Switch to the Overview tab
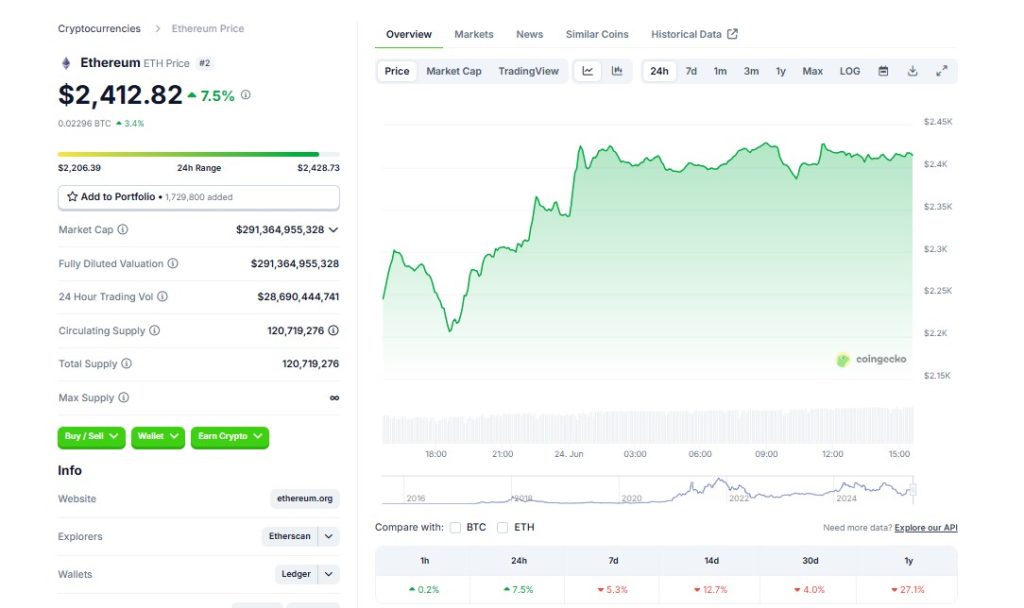This screenshot has width=1024, height=608. point(409,34)
